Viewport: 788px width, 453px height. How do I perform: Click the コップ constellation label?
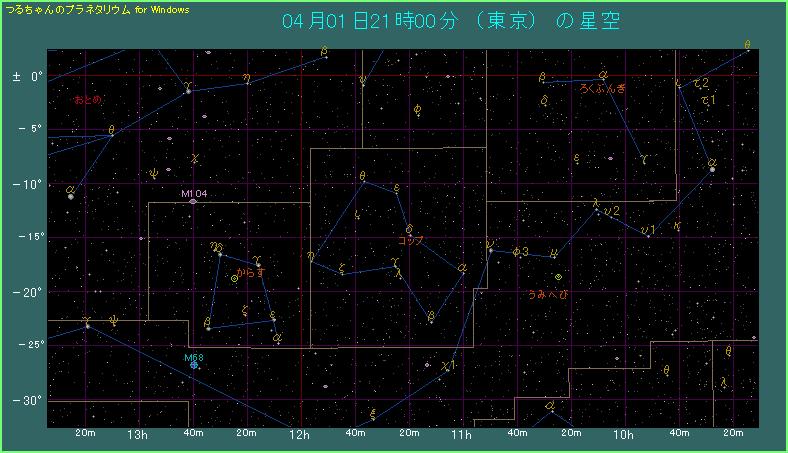click(411, 241)
